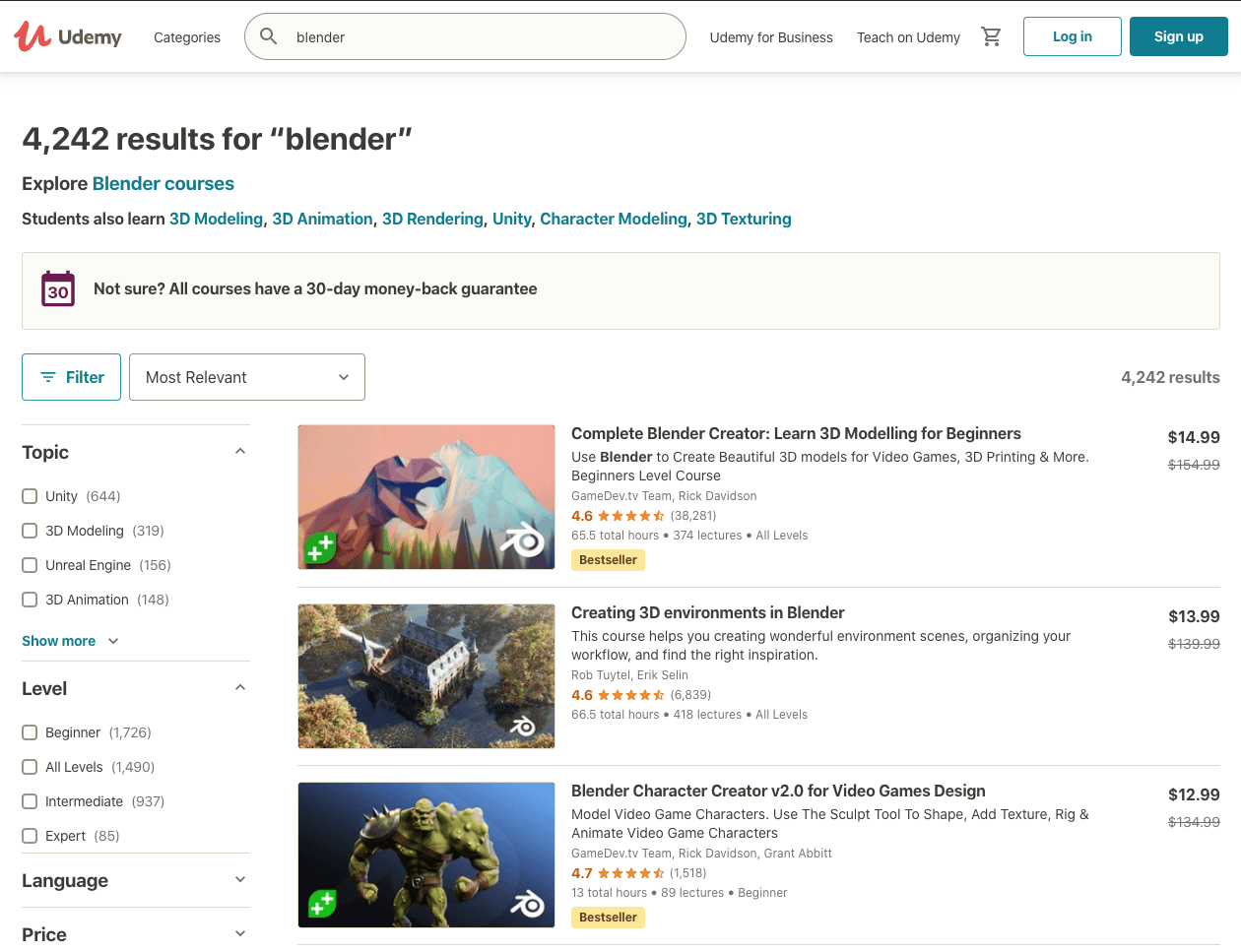The width and height of the screenshot is (1241, 952).
Task: Click the Filter funnel icon
Action: (48, 376)
